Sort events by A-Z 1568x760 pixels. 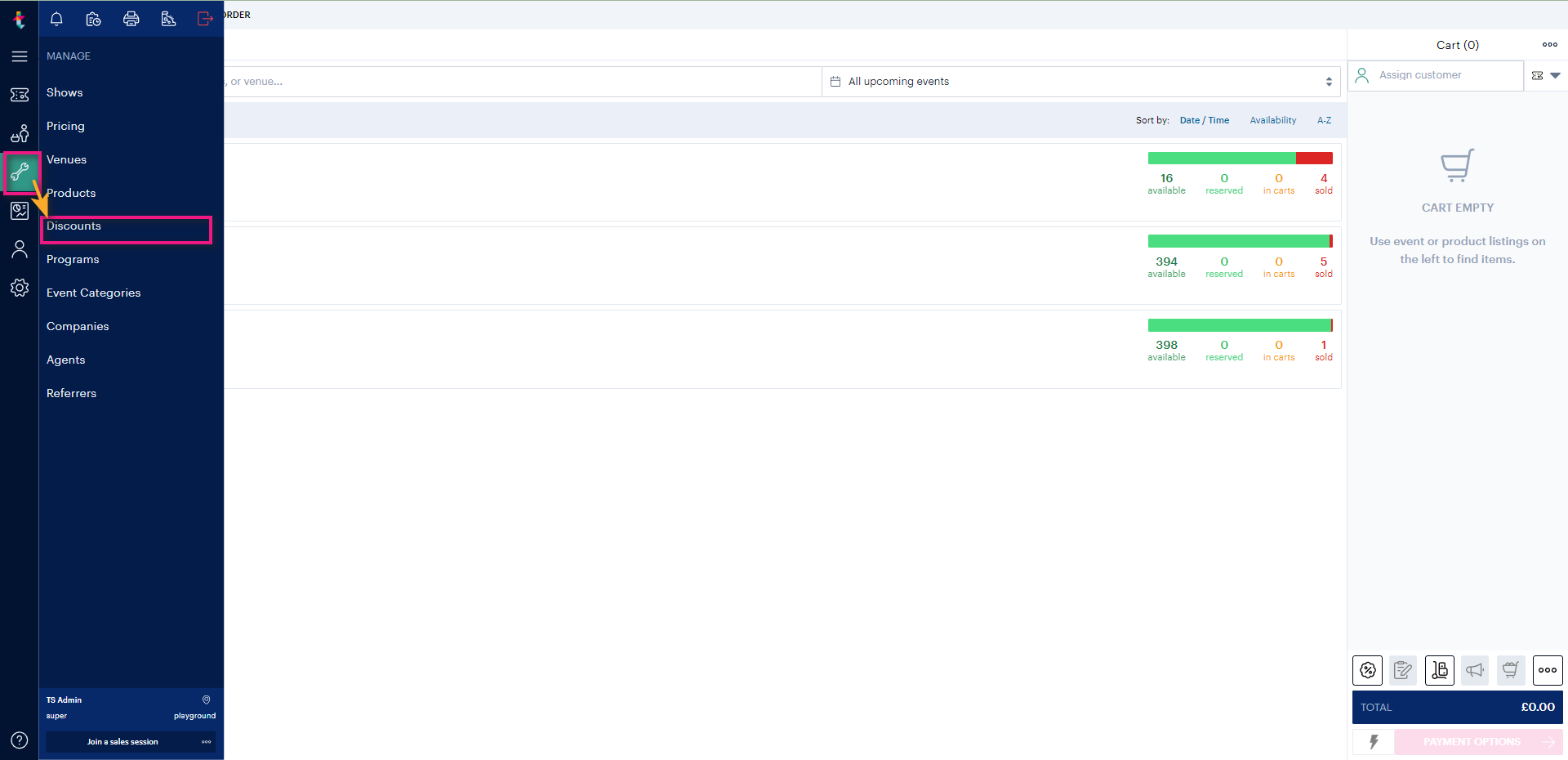point(1324,120)
